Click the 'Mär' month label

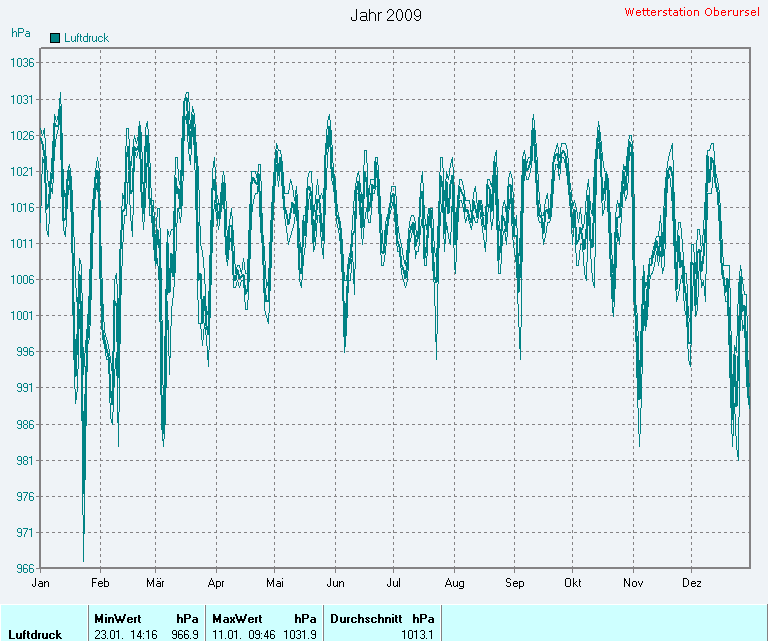(x=155, y=583)
